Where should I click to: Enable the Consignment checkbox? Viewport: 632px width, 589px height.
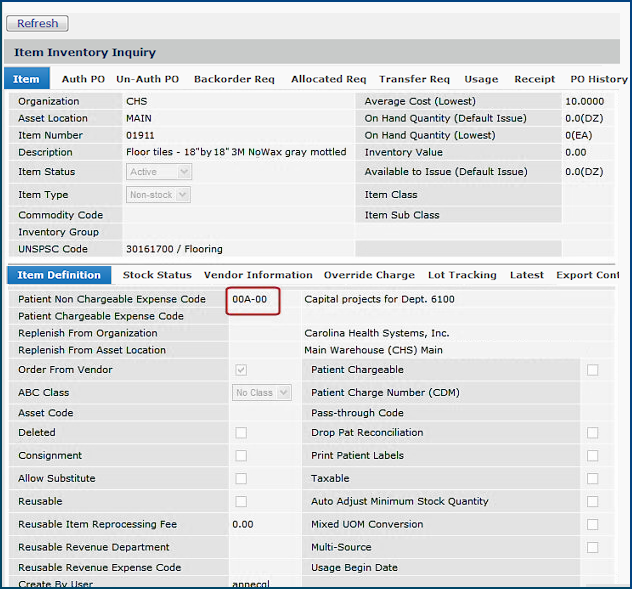coord(241,455)
